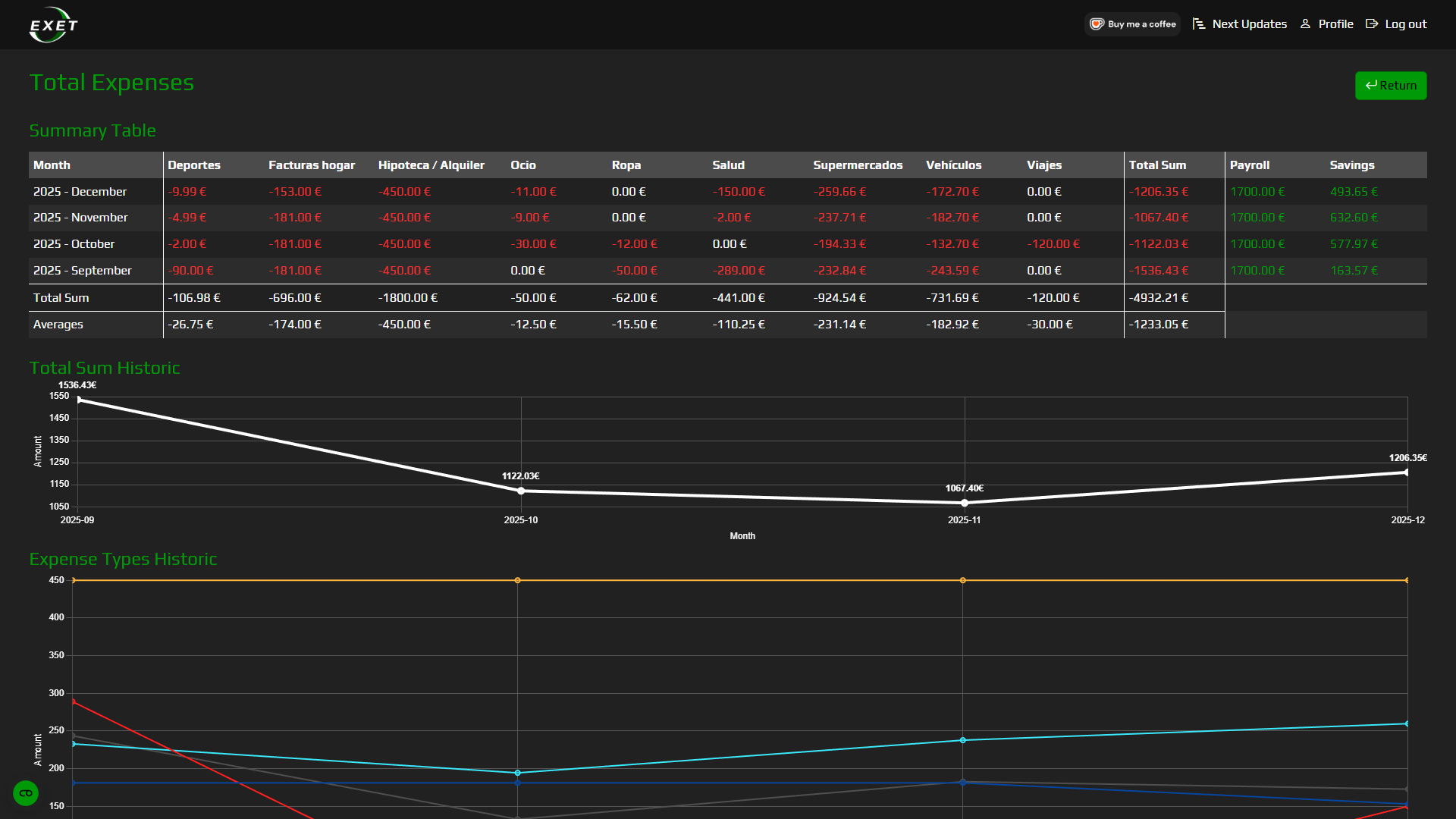
Task: Click the 2025-10 point labeled 1122.03€
Action: [520, 491]
